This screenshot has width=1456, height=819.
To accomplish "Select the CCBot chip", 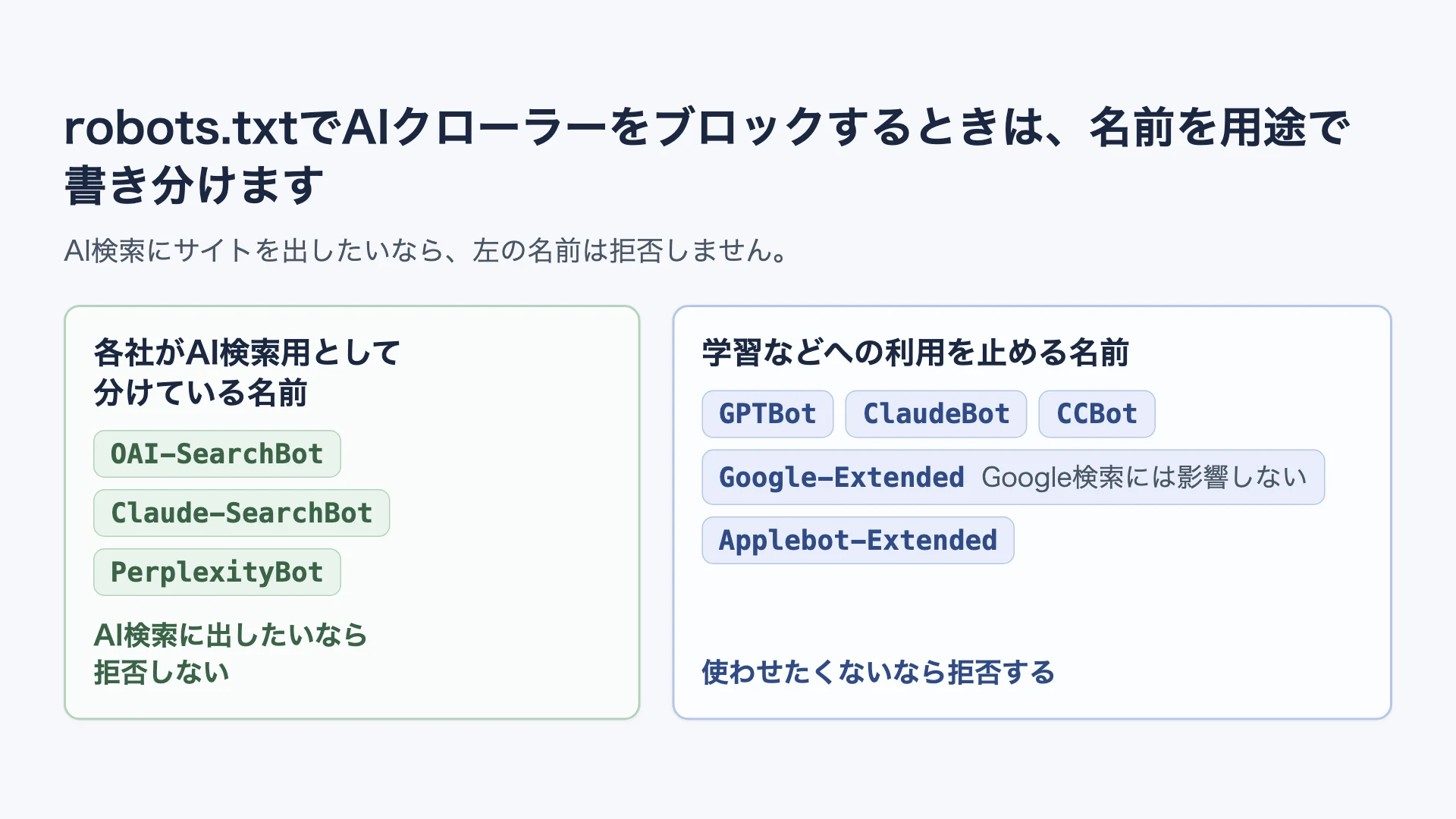I will point(1097,414).
